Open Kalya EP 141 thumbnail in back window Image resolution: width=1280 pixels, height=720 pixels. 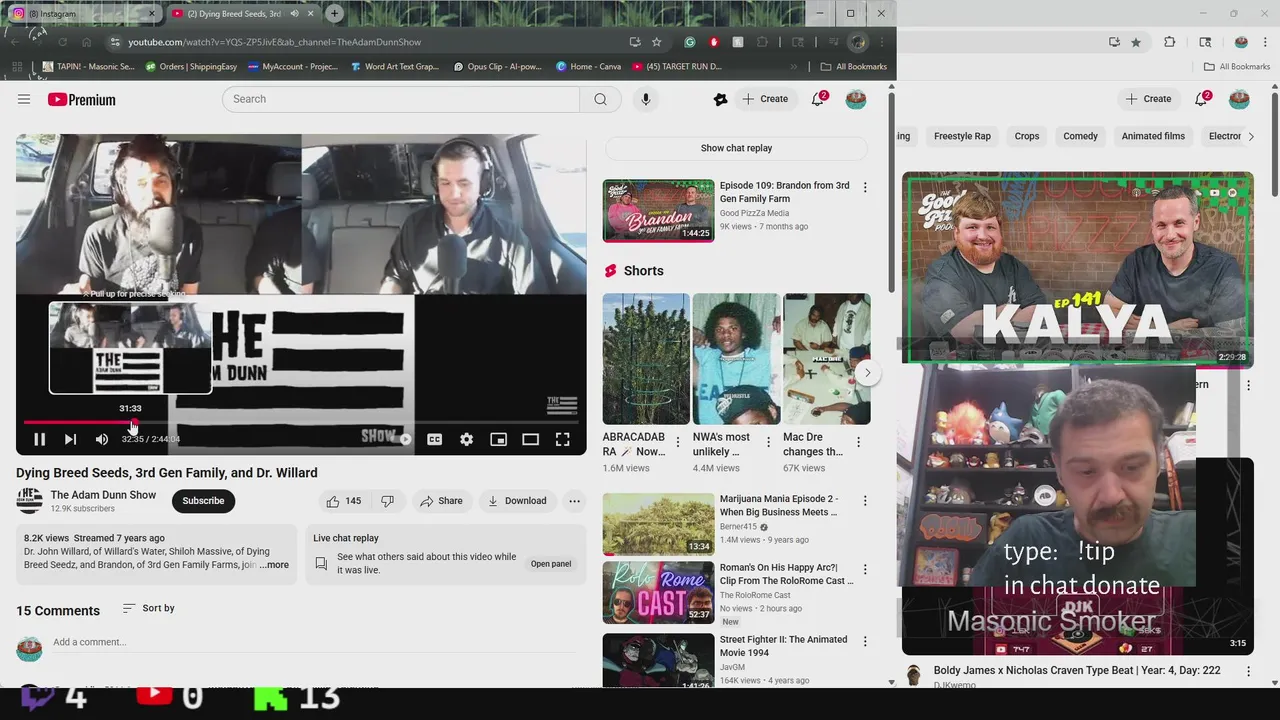(x=1078, y=268)
